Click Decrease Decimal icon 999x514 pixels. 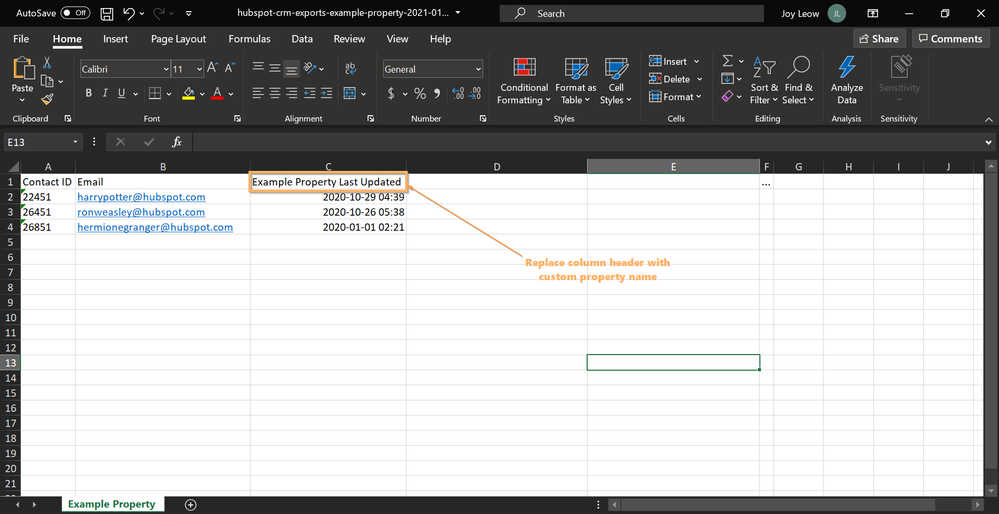[475, 94]
